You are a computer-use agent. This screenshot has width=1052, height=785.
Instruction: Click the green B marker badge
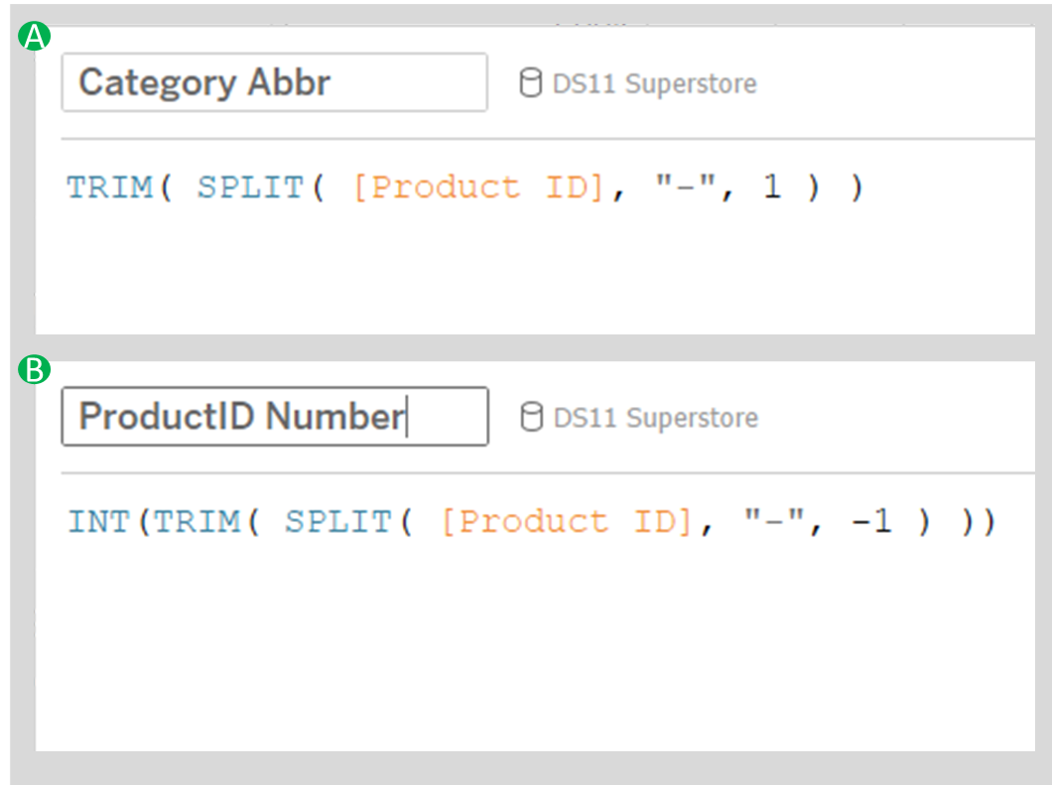click(33, 370)
